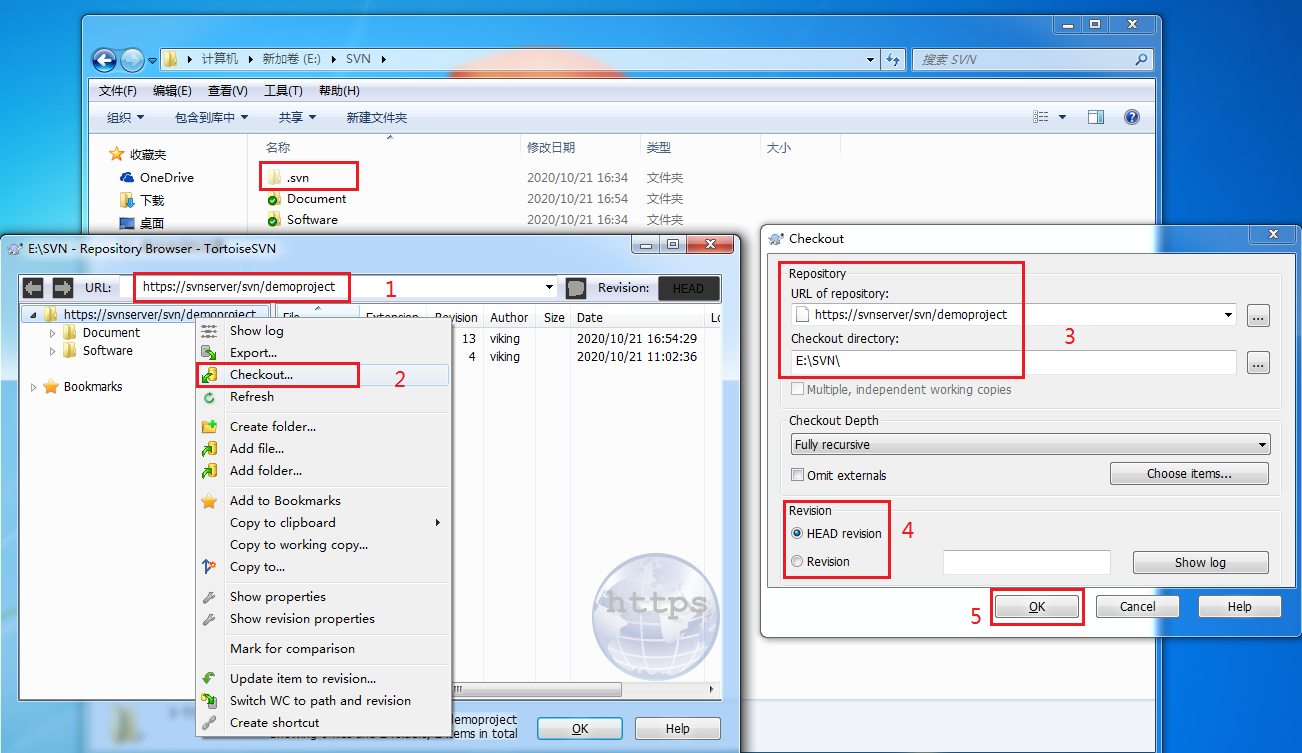Click the Show log button in Checkout

tap(1200, 563)
